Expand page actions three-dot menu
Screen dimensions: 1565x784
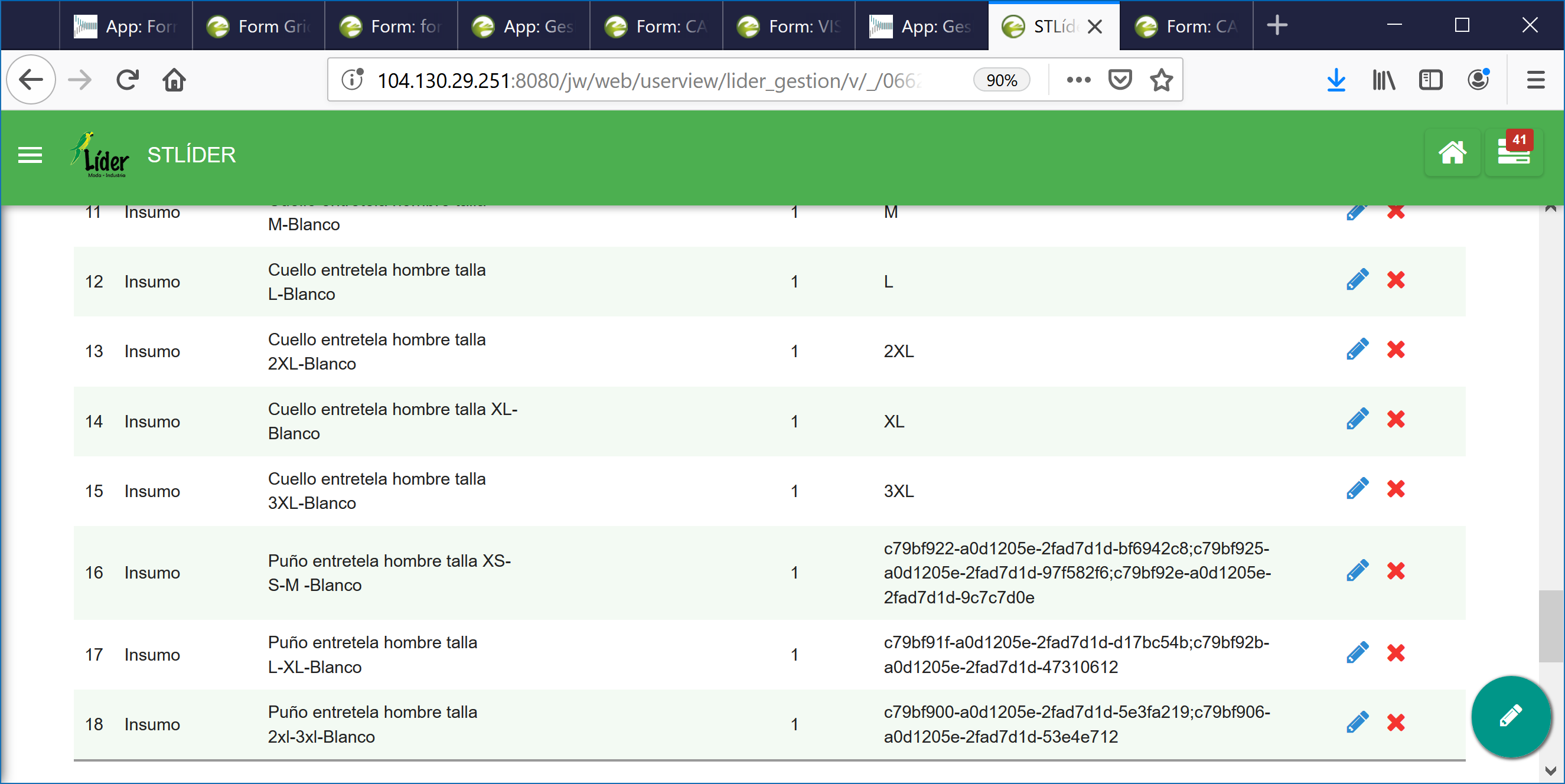pyautogui.click(x=1078, y=80)
